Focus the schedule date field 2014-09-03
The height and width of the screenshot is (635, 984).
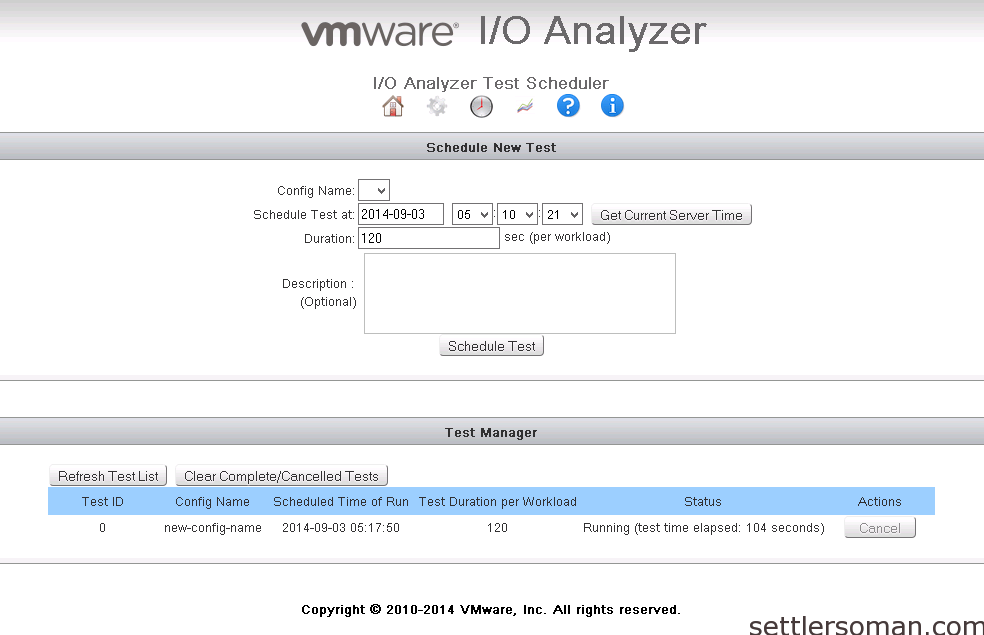(x=401, y=215)
